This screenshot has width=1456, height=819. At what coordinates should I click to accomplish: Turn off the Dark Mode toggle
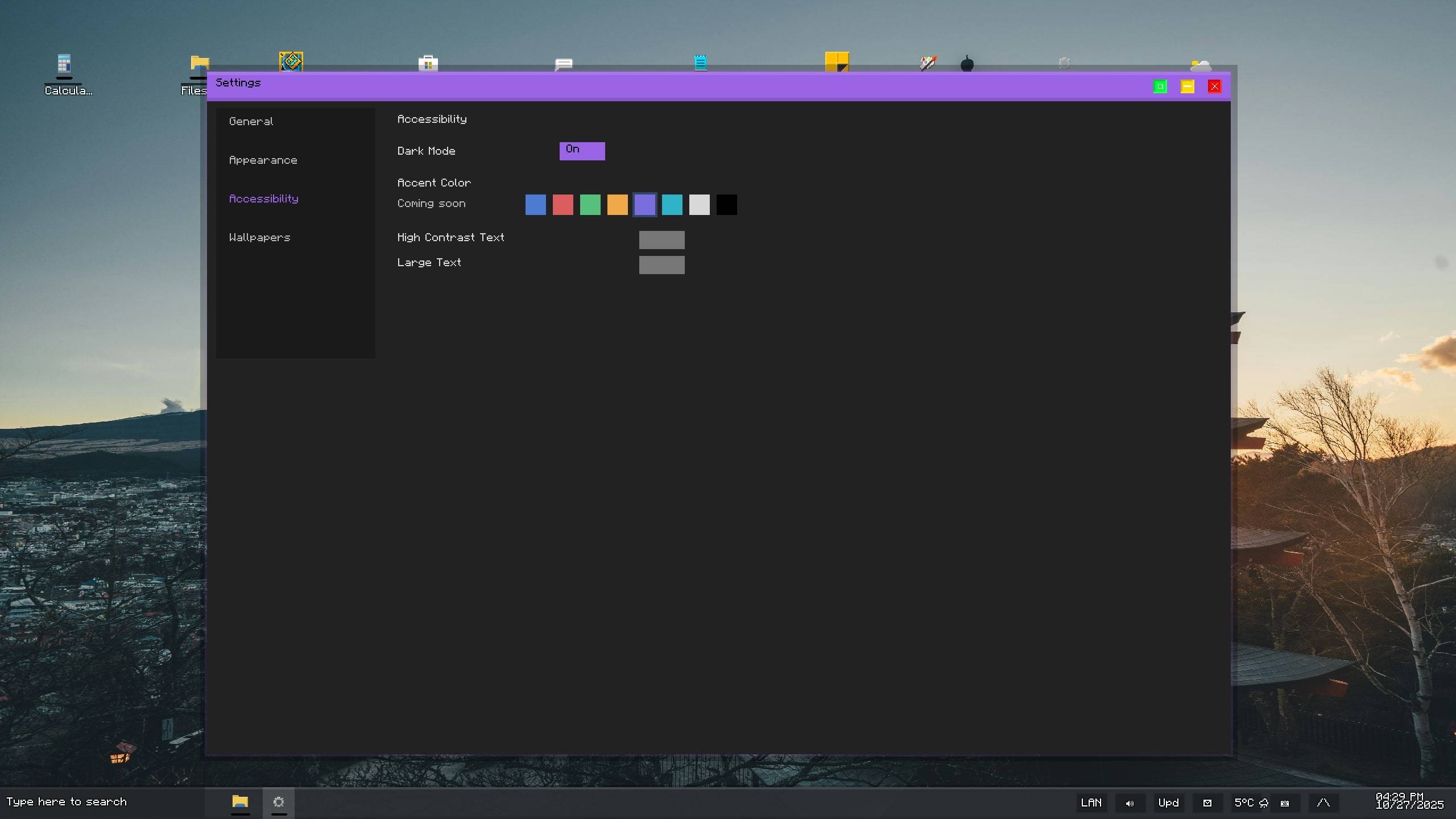(582, 151)
